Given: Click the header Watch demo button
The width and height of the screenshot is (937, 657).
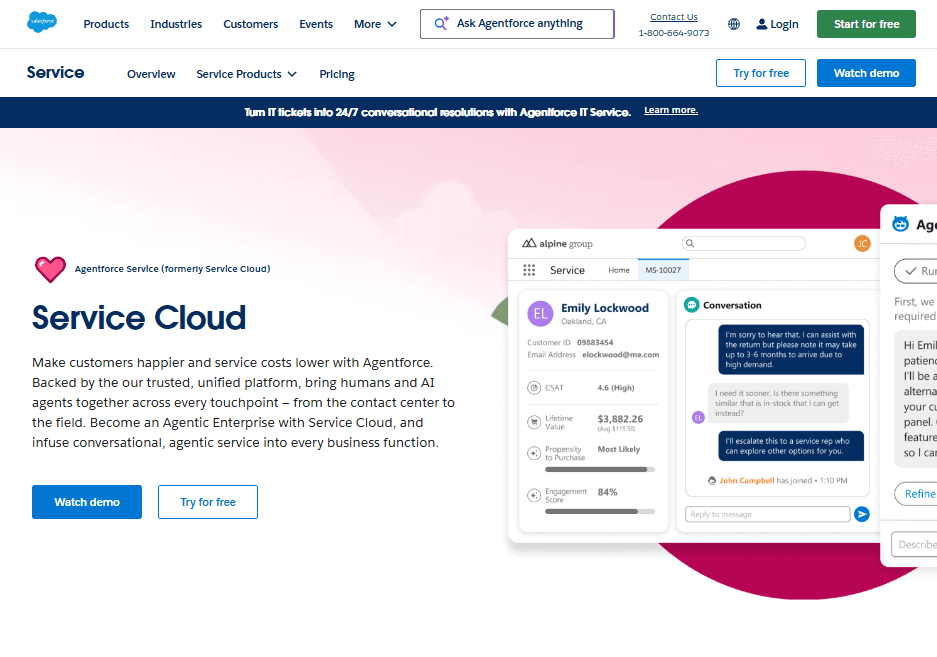Looking at the screenshot, I should tap(866, 73).
